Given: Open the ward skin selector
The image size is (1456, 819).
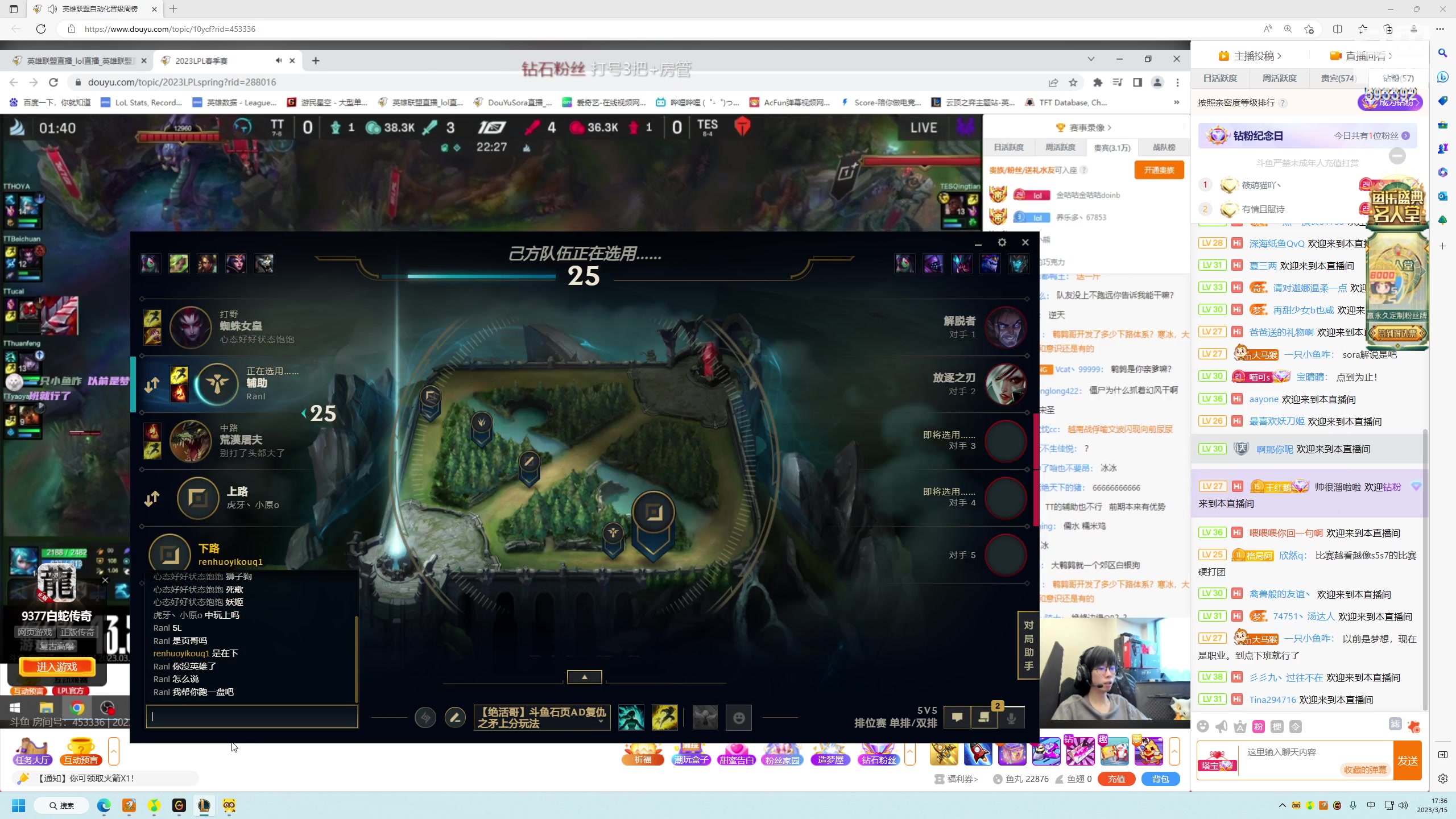Looking at the screenshot, I should [705, 717].
